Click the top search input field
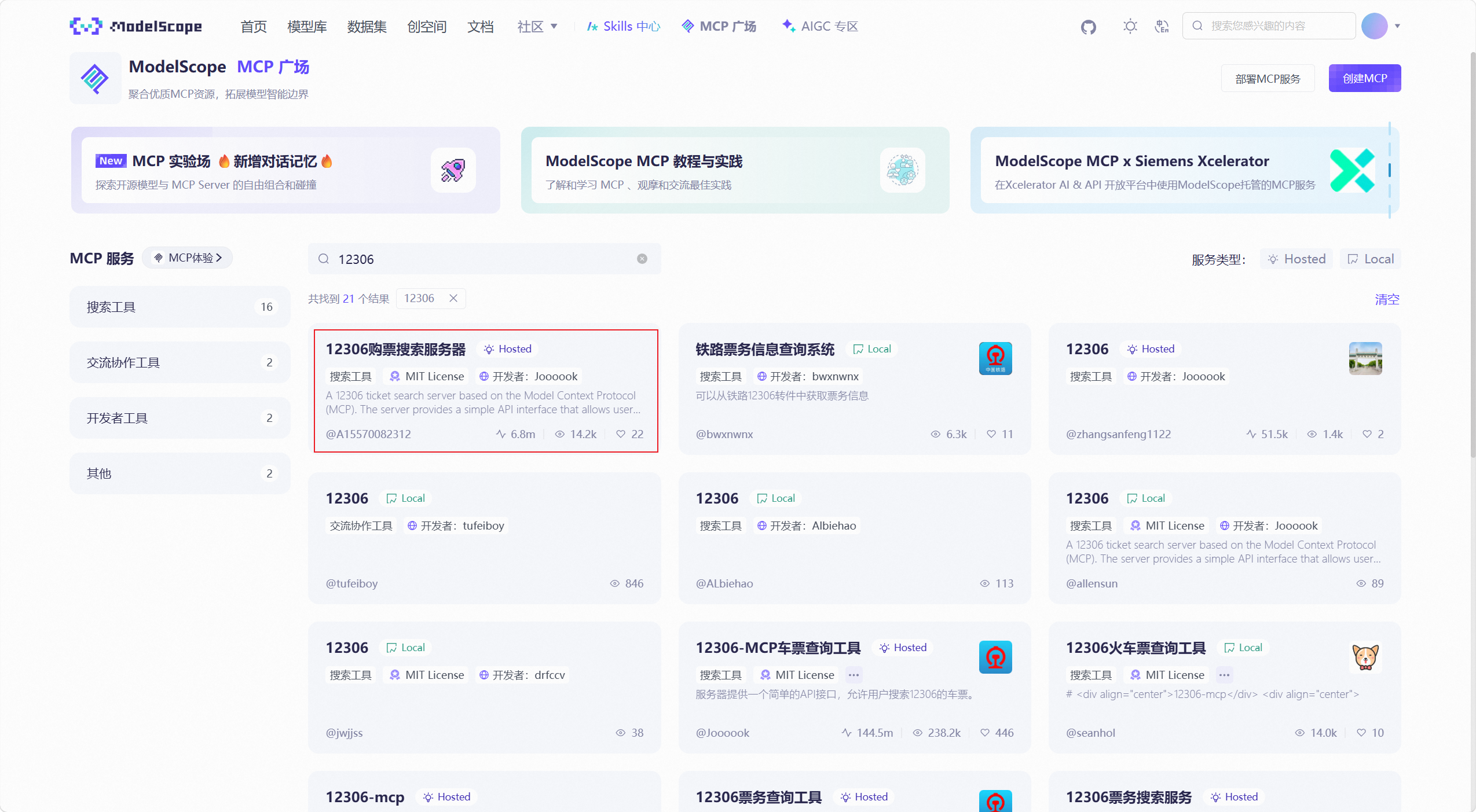This screenshot has height=812, width=1476. (x=1269, y=26)
